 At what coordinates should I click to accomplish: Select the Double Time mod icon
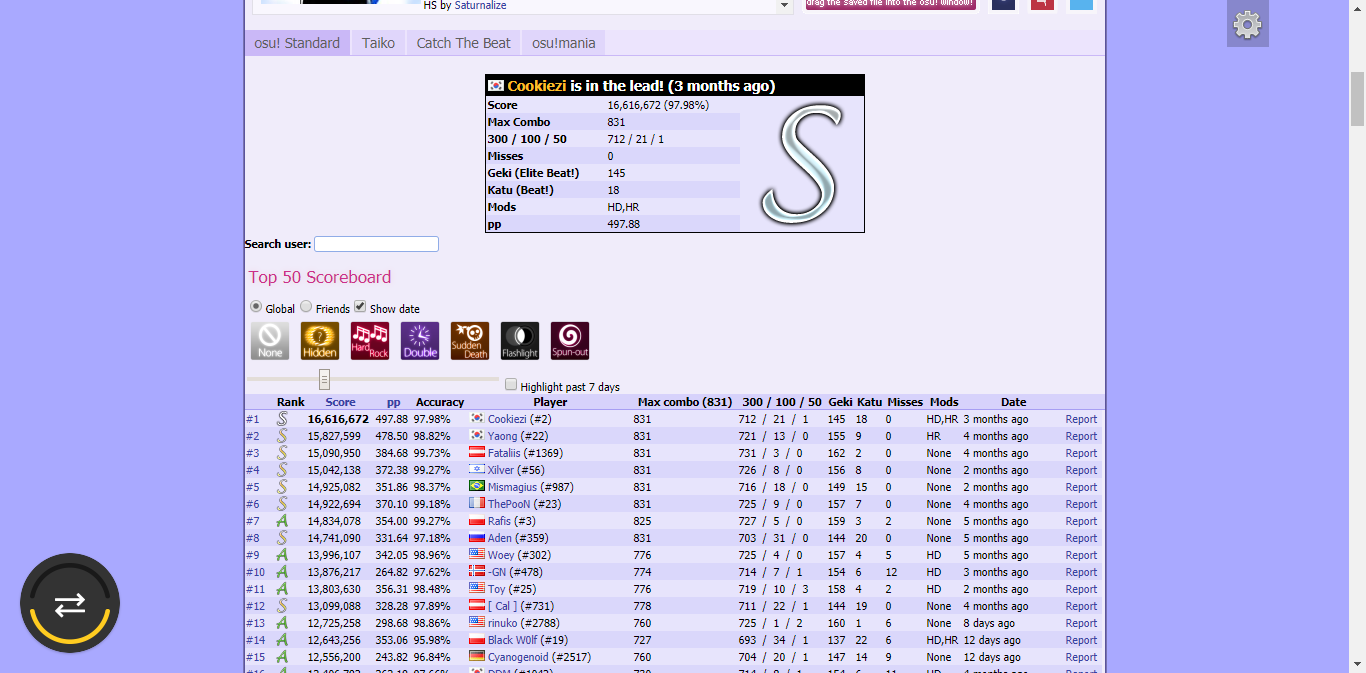coord(420,341)
